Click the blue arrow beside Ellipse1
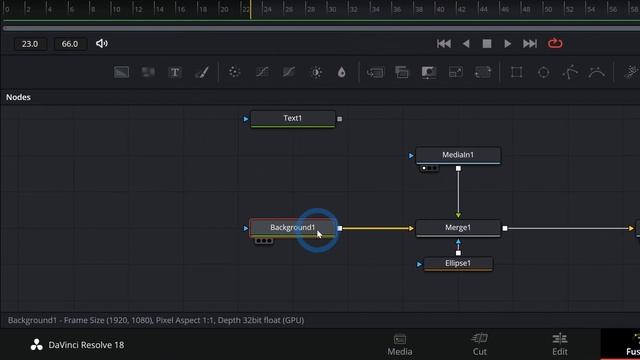The width and height of the screenshot is (640, 360). pyautogui.click(x=419, y=264)
